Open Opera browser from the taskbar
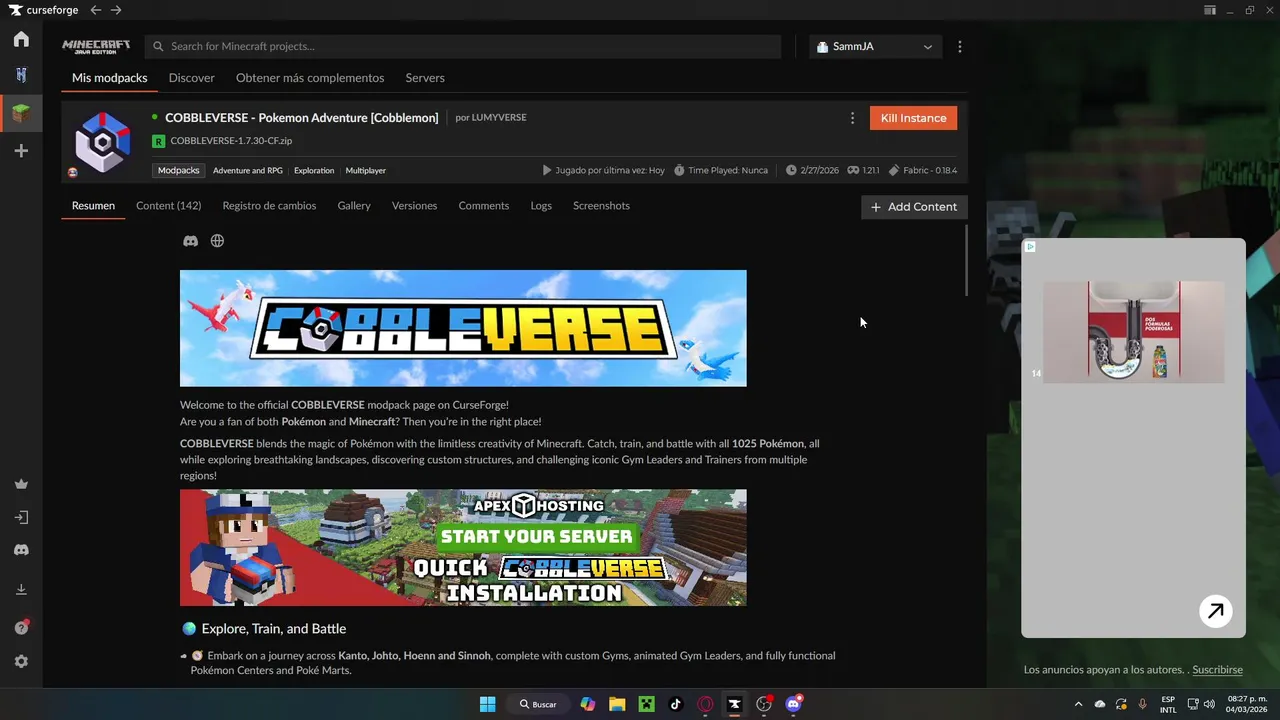Image resolution: width=1280 pixels, height=720 pixels. click(x=705, y=704)
